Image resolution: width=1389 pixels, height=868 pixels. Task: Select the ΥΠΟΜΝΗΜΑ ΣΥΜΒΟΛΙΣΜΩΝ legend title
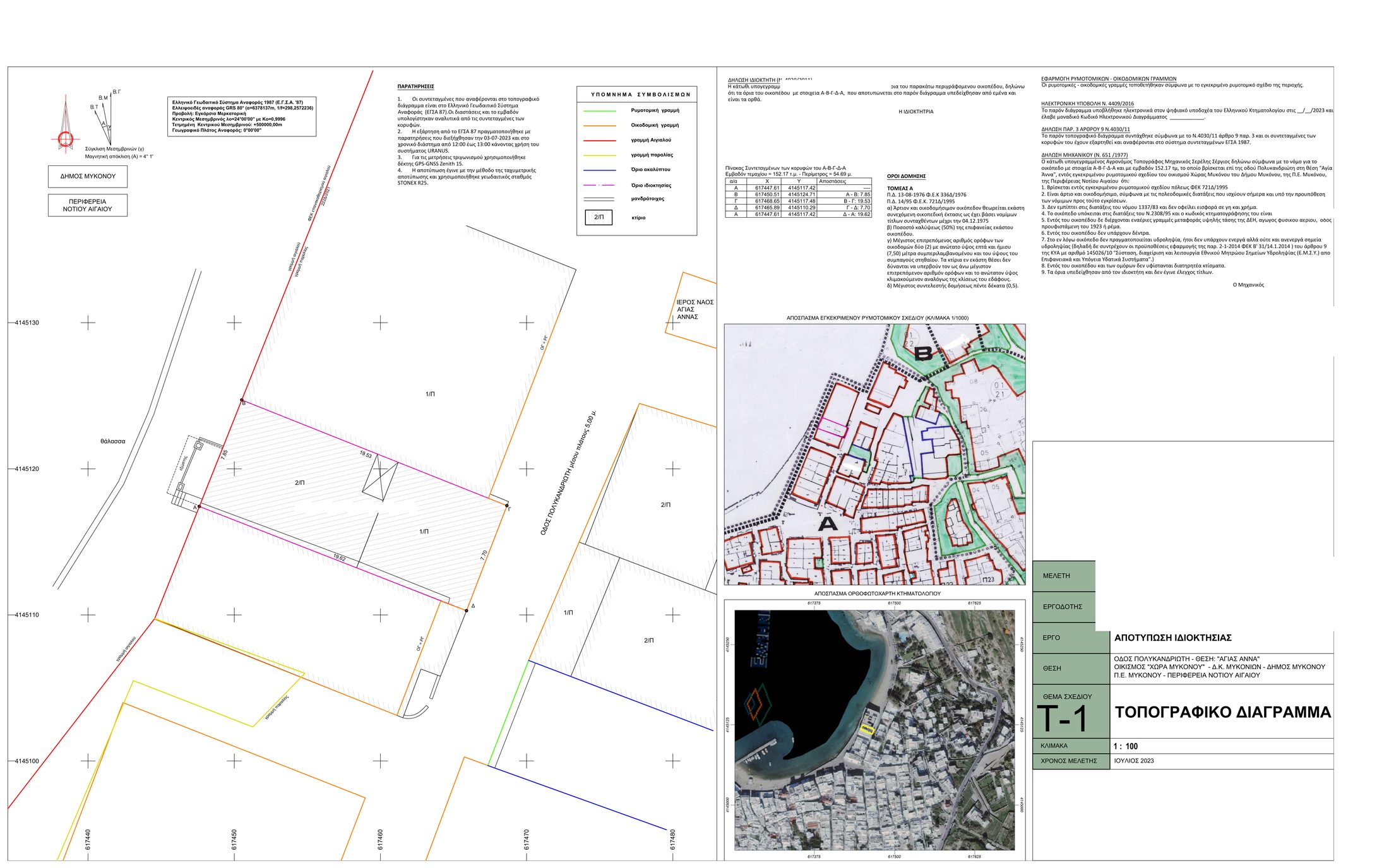coord(640,95)
